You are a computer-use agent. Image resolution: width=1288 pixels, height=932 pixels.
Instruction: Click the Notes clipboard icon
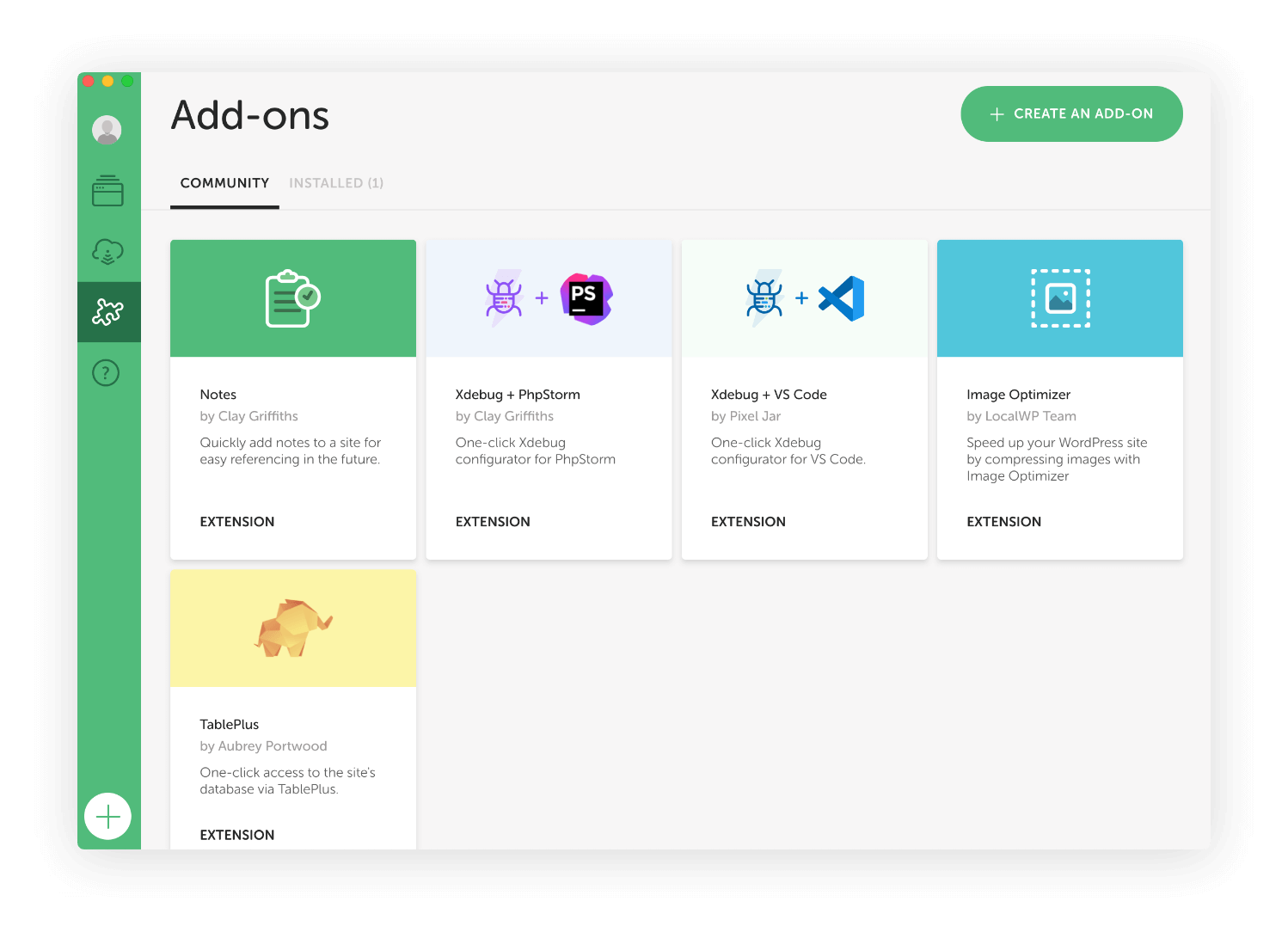292,298
